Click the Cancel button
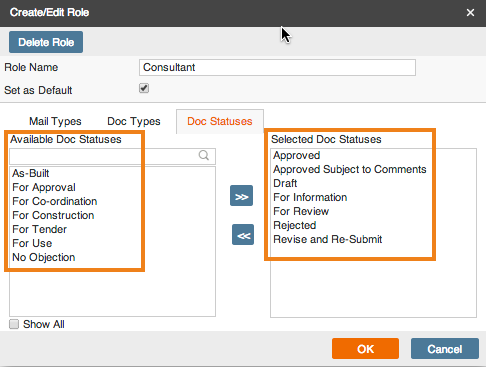This screenshot has width=486, height=367. [x=445, y=349]
